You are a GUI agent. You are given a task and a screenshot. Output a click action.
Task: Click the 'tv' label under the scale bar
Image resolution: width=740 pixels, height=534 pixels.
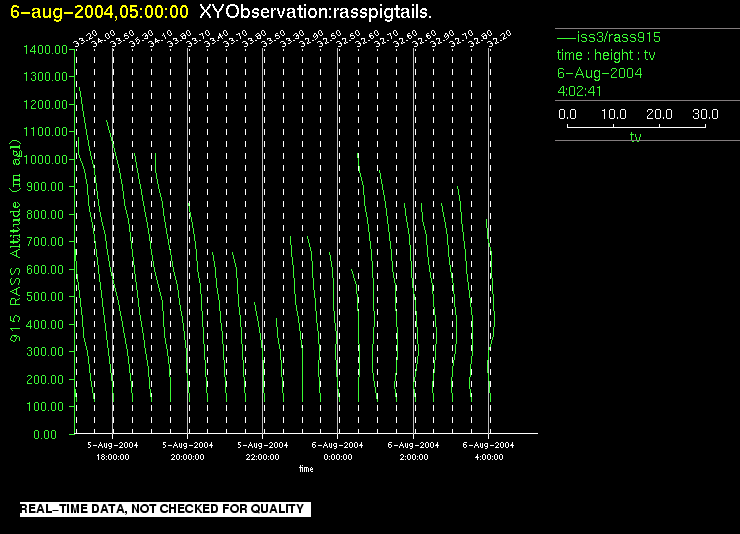(636, 137)
